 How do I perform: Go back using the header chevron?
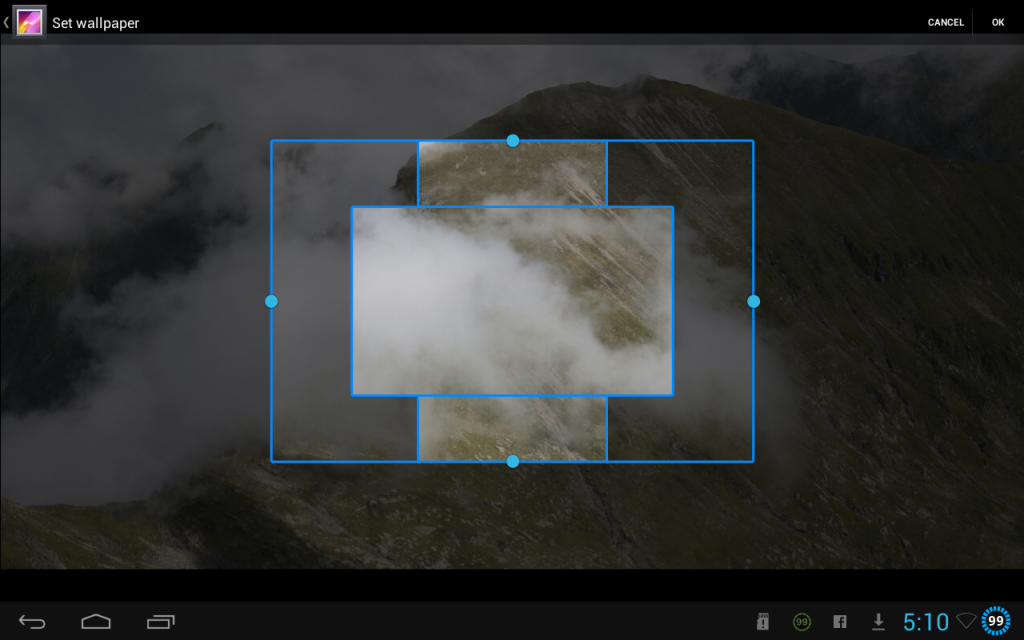[6, 22]
